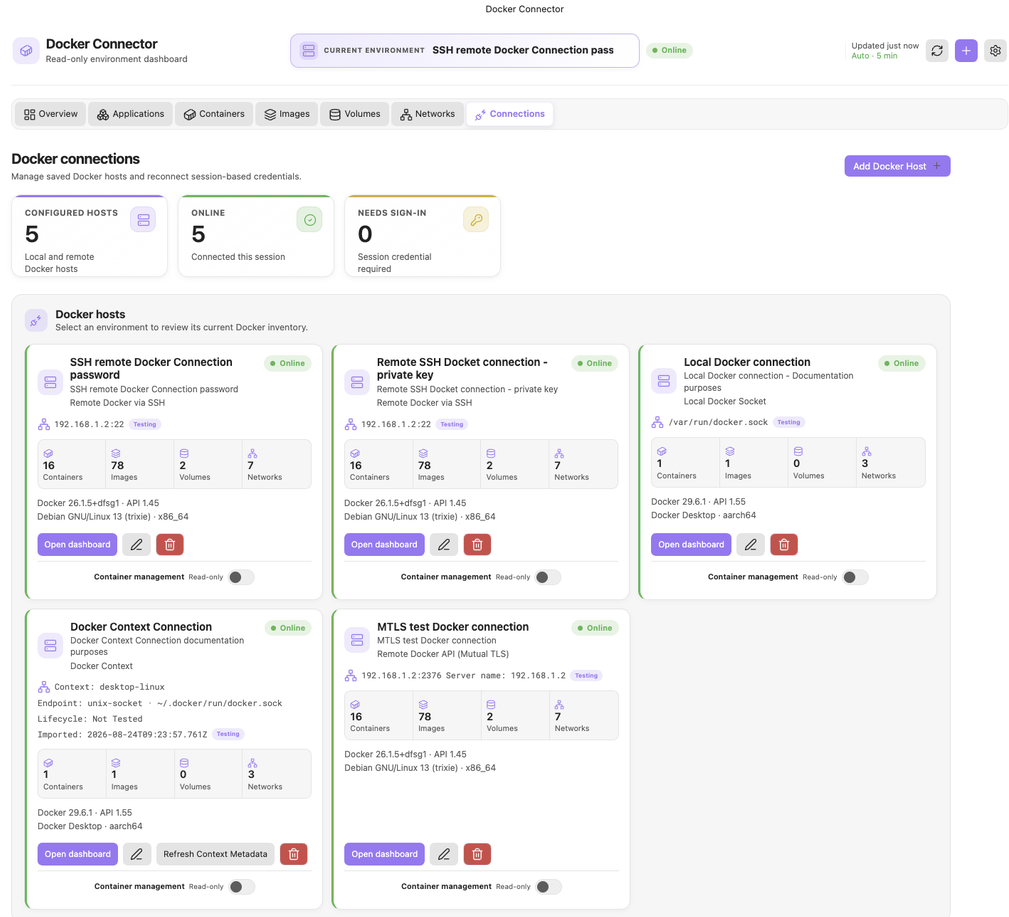
Task: Click Online badge next to current environment
Action: pyautogui.click(x=669, y=50)
